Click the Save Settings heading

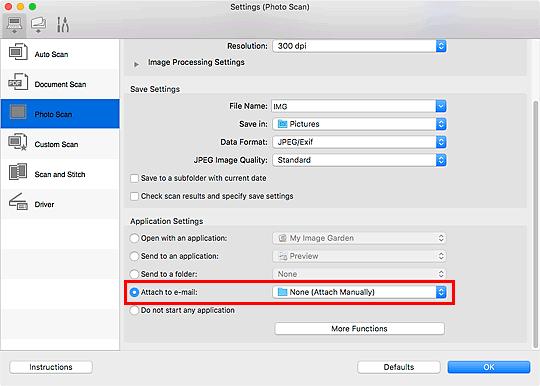(x=155, y=89)
